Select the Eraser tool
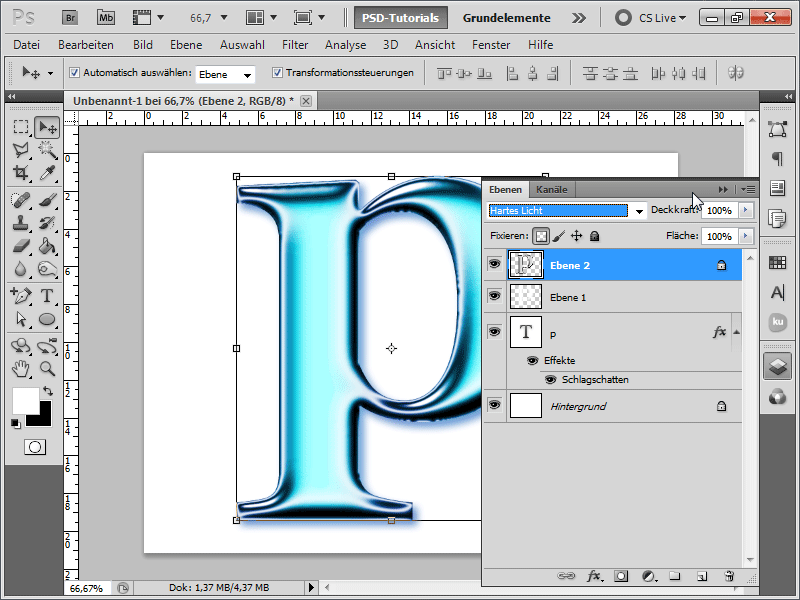Viewport: 800px width, 600px height. [x=20, y=246]
